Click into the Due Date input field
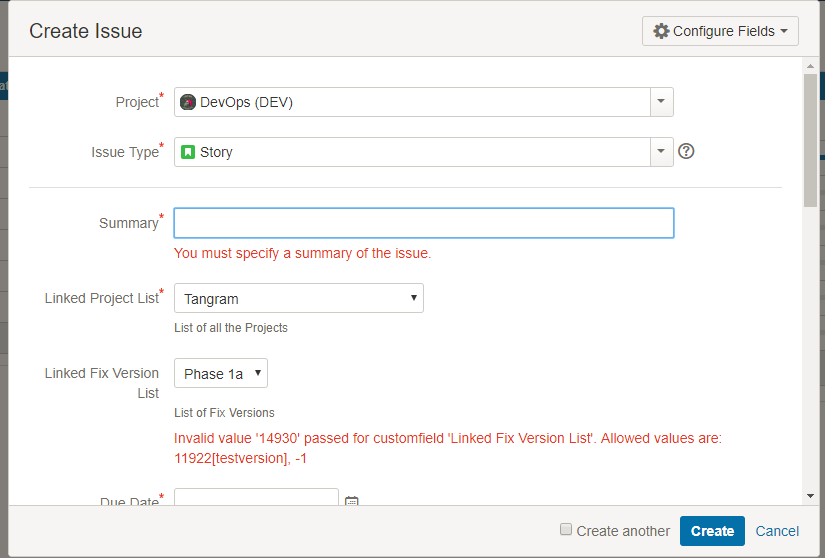Screen dimensions: 825x558 pos(256,498)
